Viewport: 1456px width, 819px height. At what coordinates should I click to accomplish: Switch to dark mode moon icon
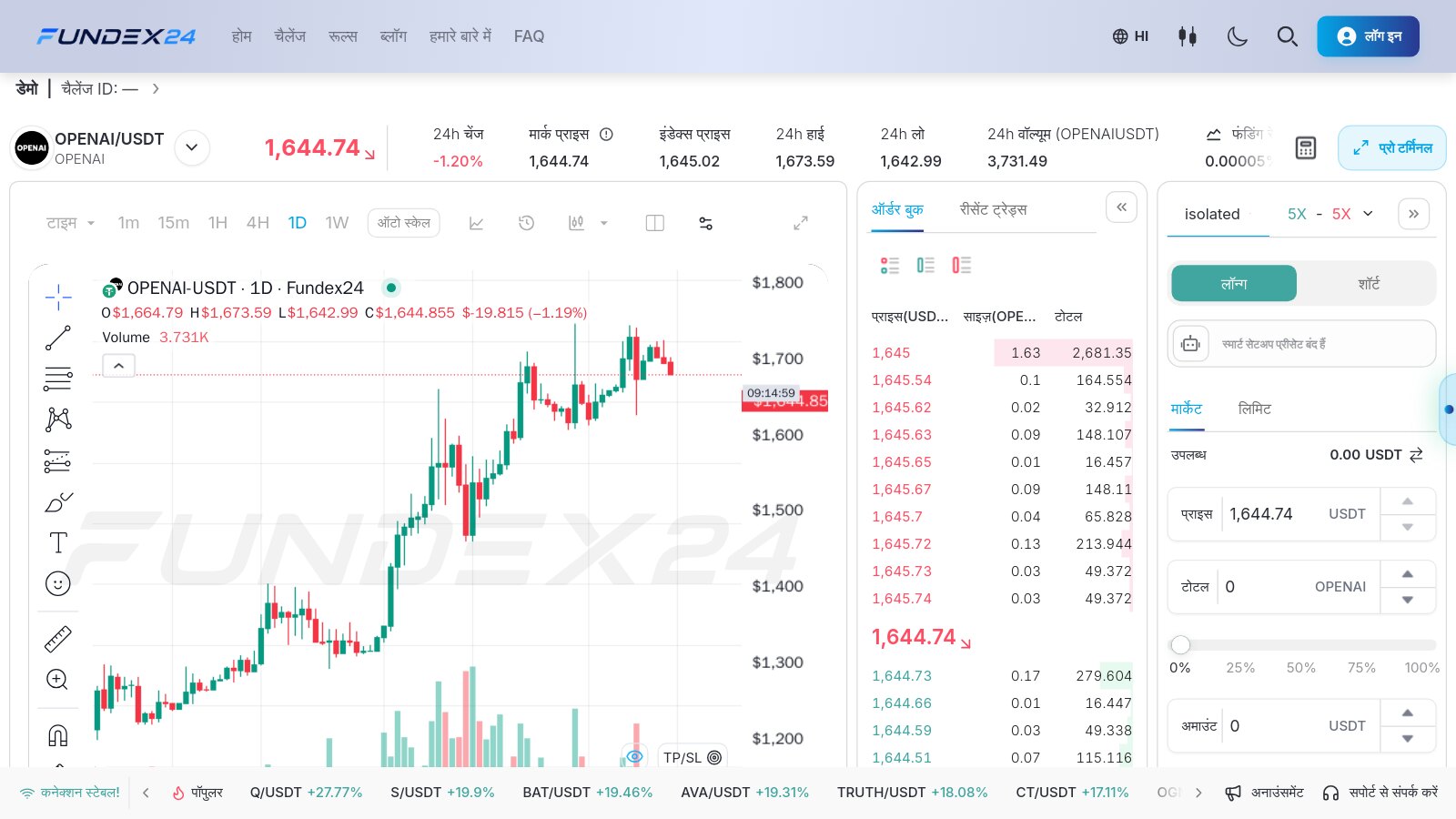click(1237, 36)
